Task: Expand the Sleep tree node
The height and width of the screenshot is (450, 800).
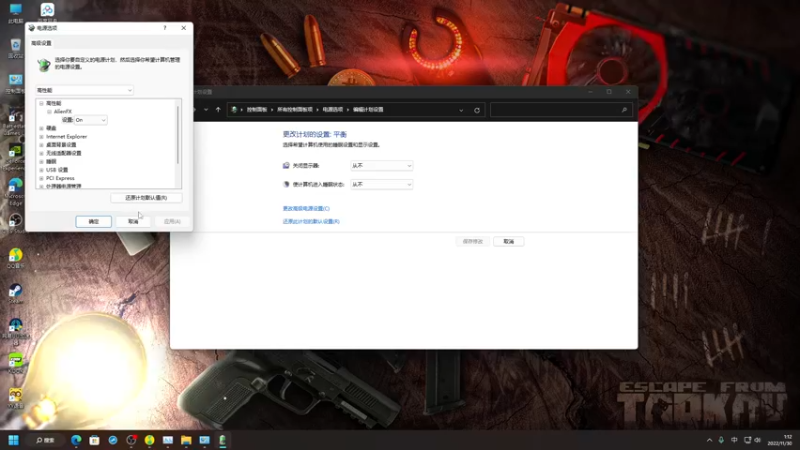Action: tap(41, 162)
